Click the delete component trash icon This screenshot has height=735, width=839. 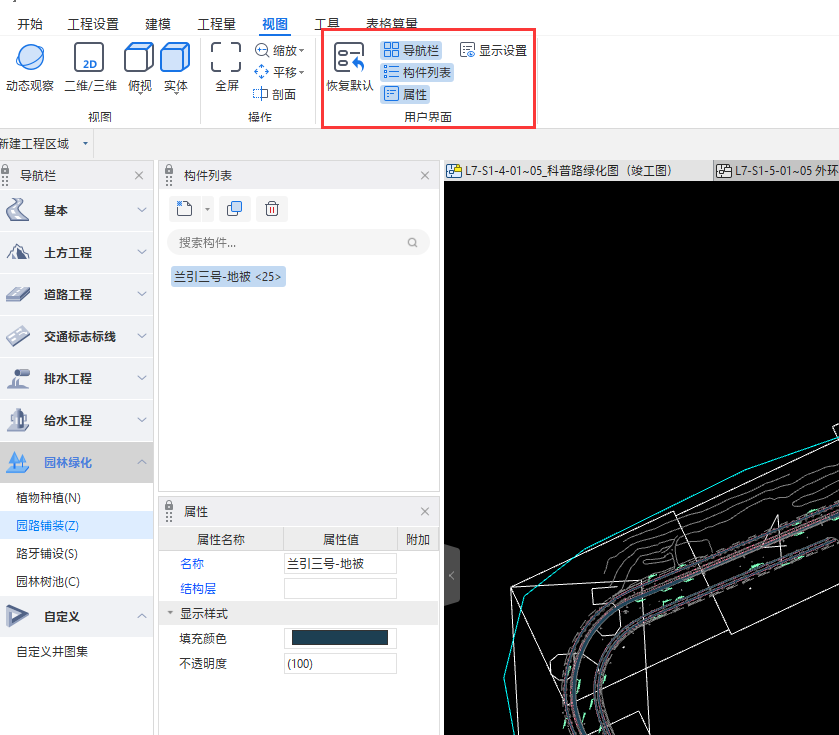(x=272, y=209)
